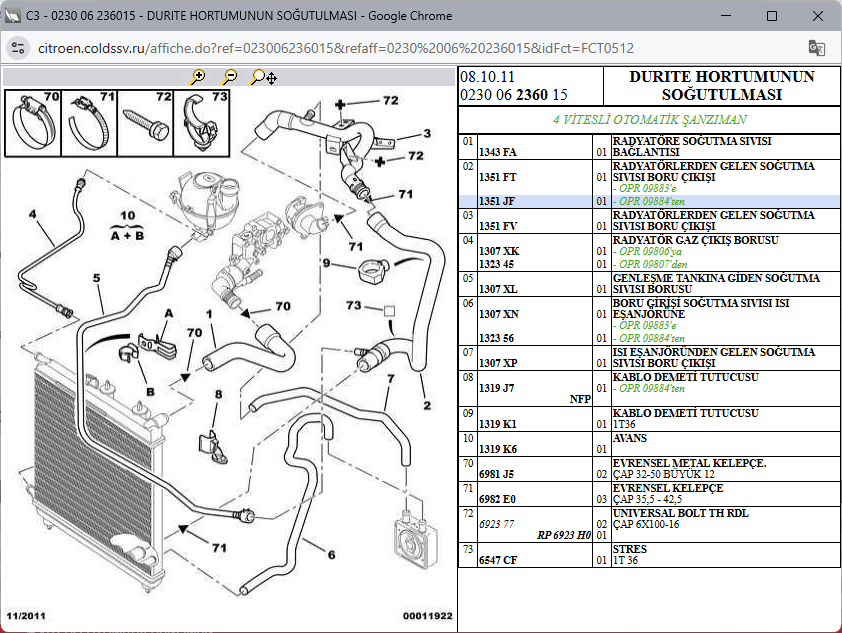
Task: Click the zoom out magnifier icon
Action: pyautogui.click(x=230, y=77)
